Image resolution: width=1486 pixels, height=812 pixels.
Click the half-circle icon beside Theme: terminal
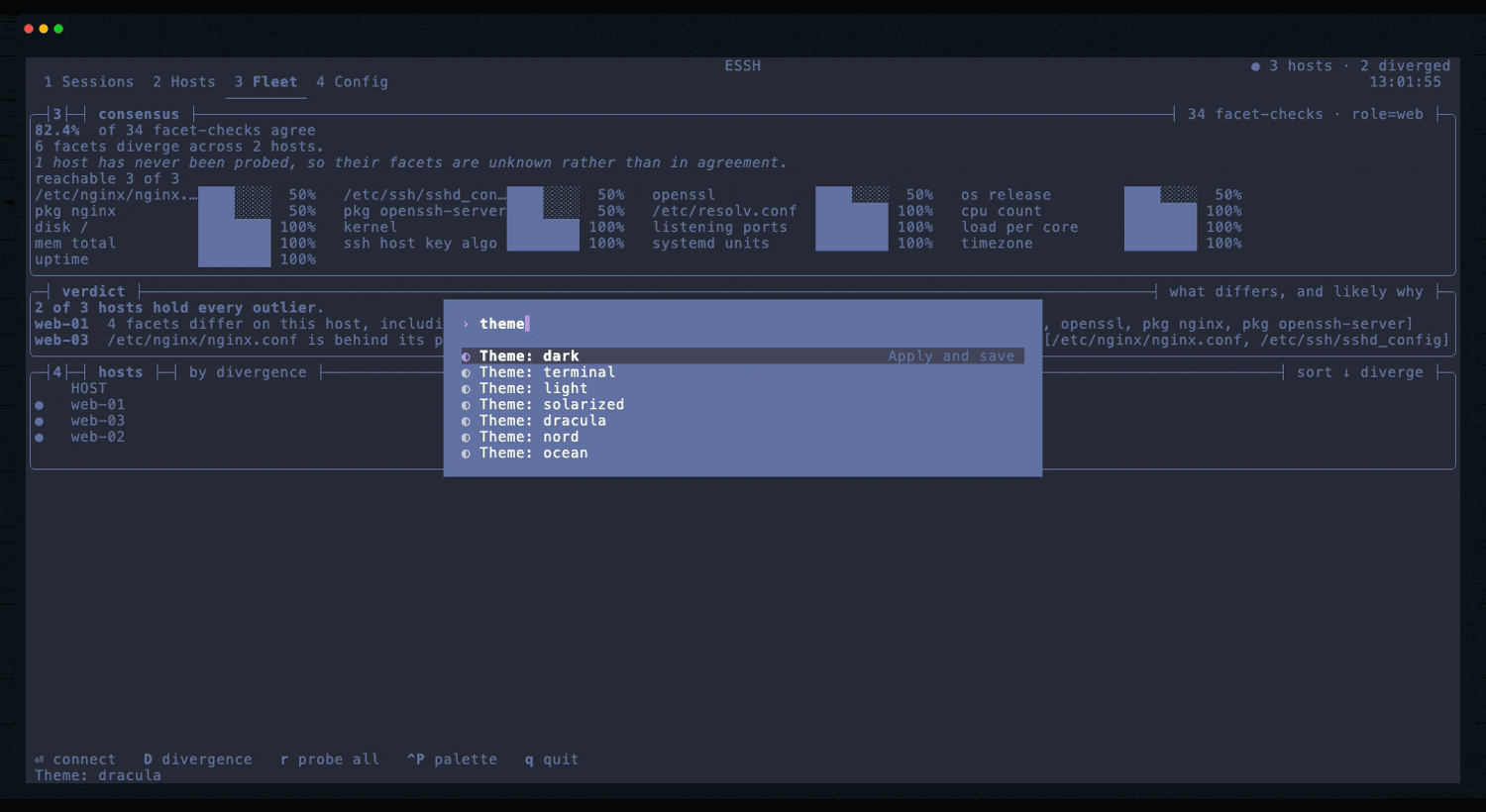click(466, 372)
